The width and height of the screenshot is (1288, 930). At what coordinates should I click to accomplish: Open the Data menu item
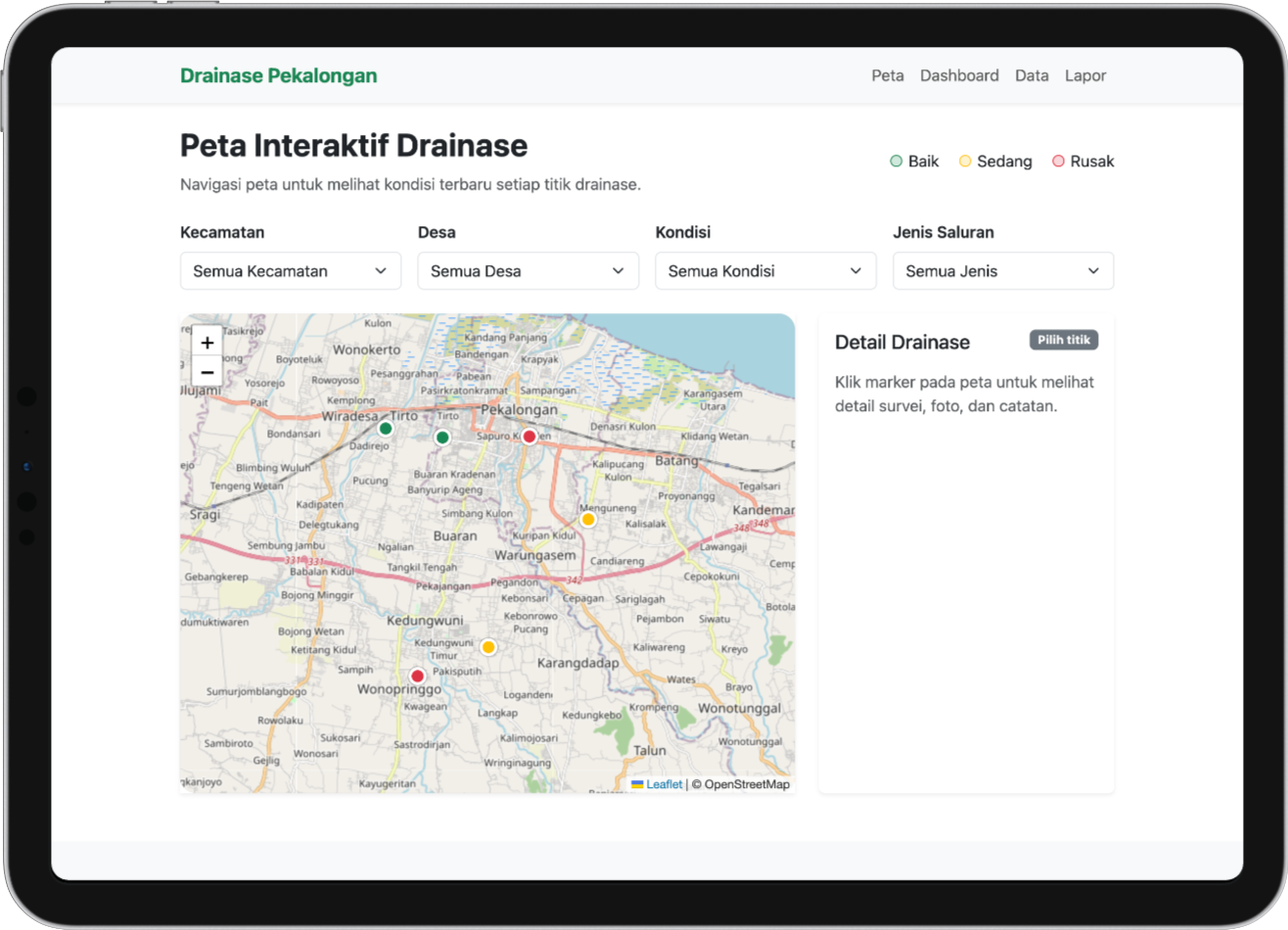tap(1032, 75)
